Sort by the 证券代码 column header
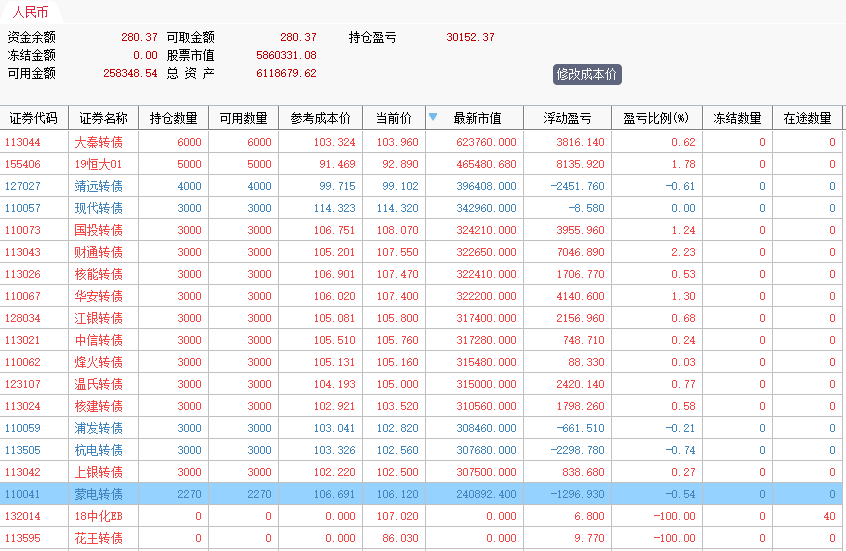This screenshot has height=551, width=846. coord(34,118)
